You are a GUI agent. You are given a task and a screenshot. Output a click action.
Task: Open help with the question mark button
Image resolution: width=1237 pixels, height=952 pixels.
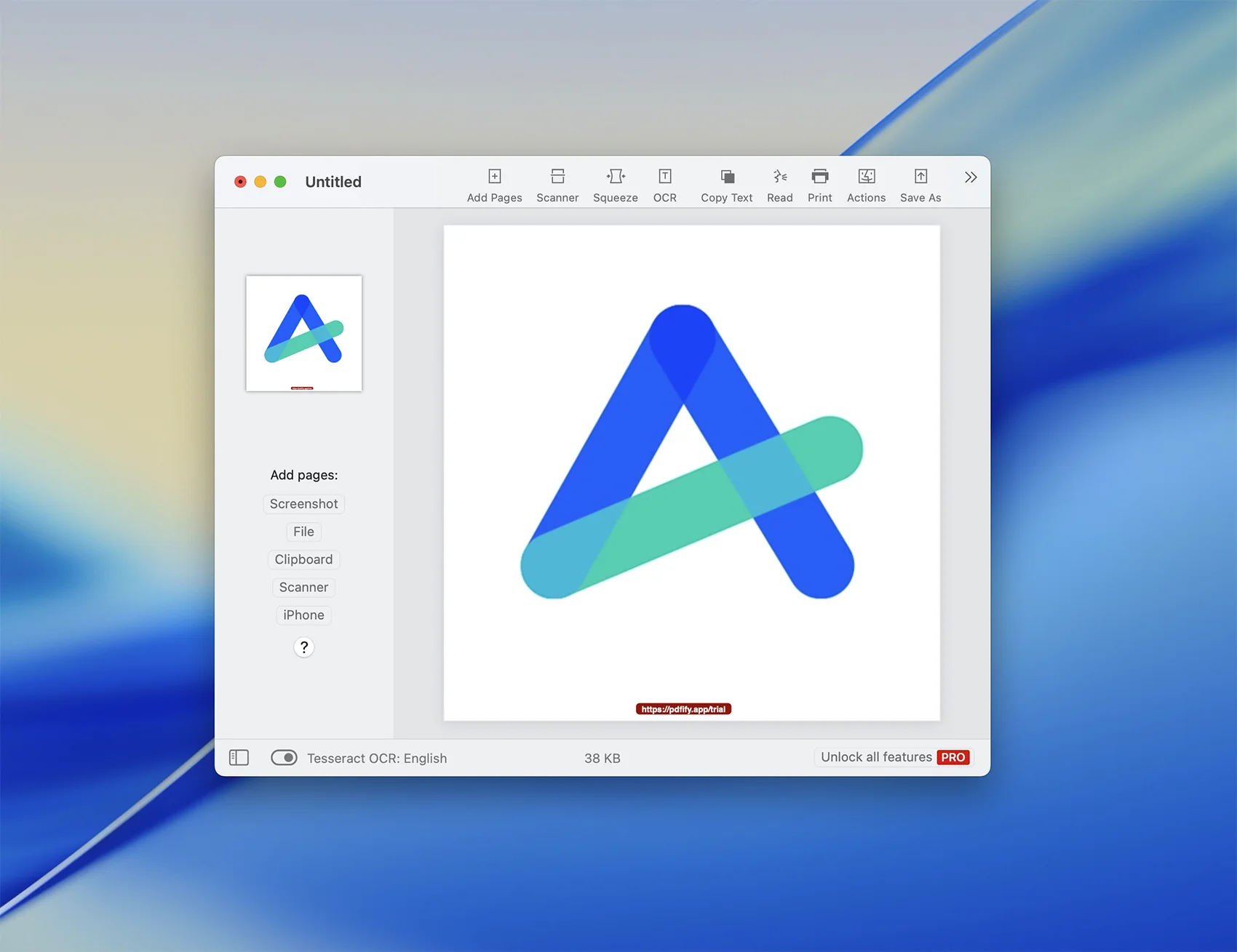[303, 647]
